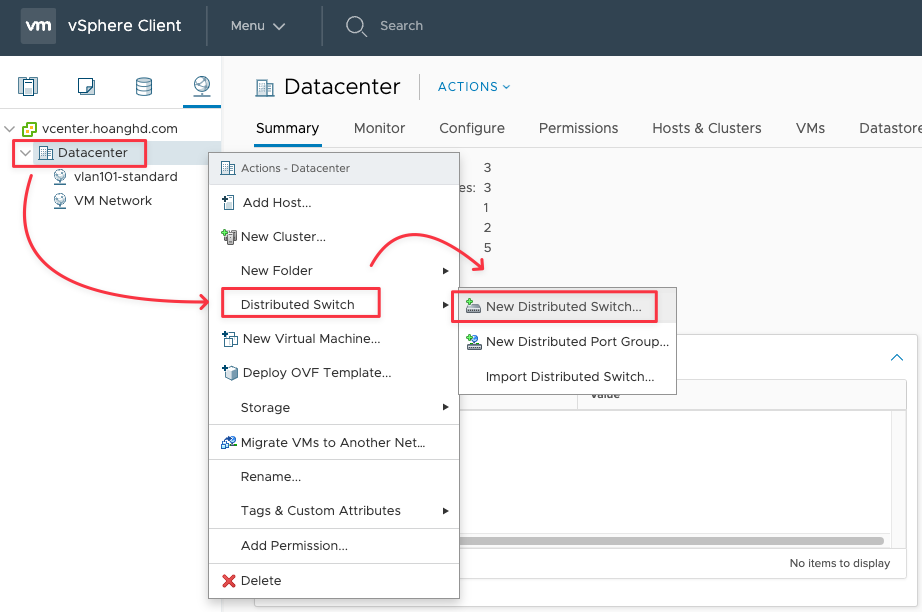Choose Import Distributed Switch... item

coord(567,377)
